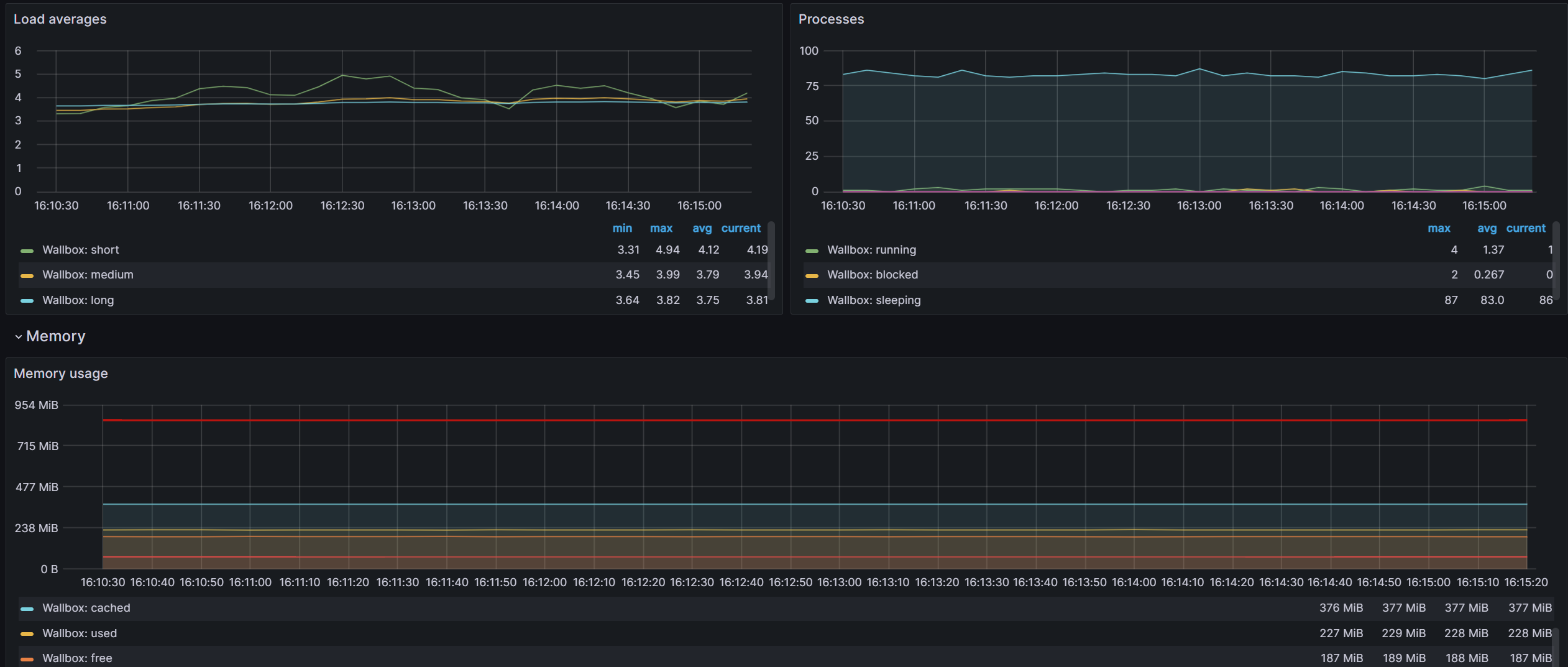Isolate the Wallbox: short series in Load averages
This screenshot has width=1568, height=667.
tap(80, 249)
